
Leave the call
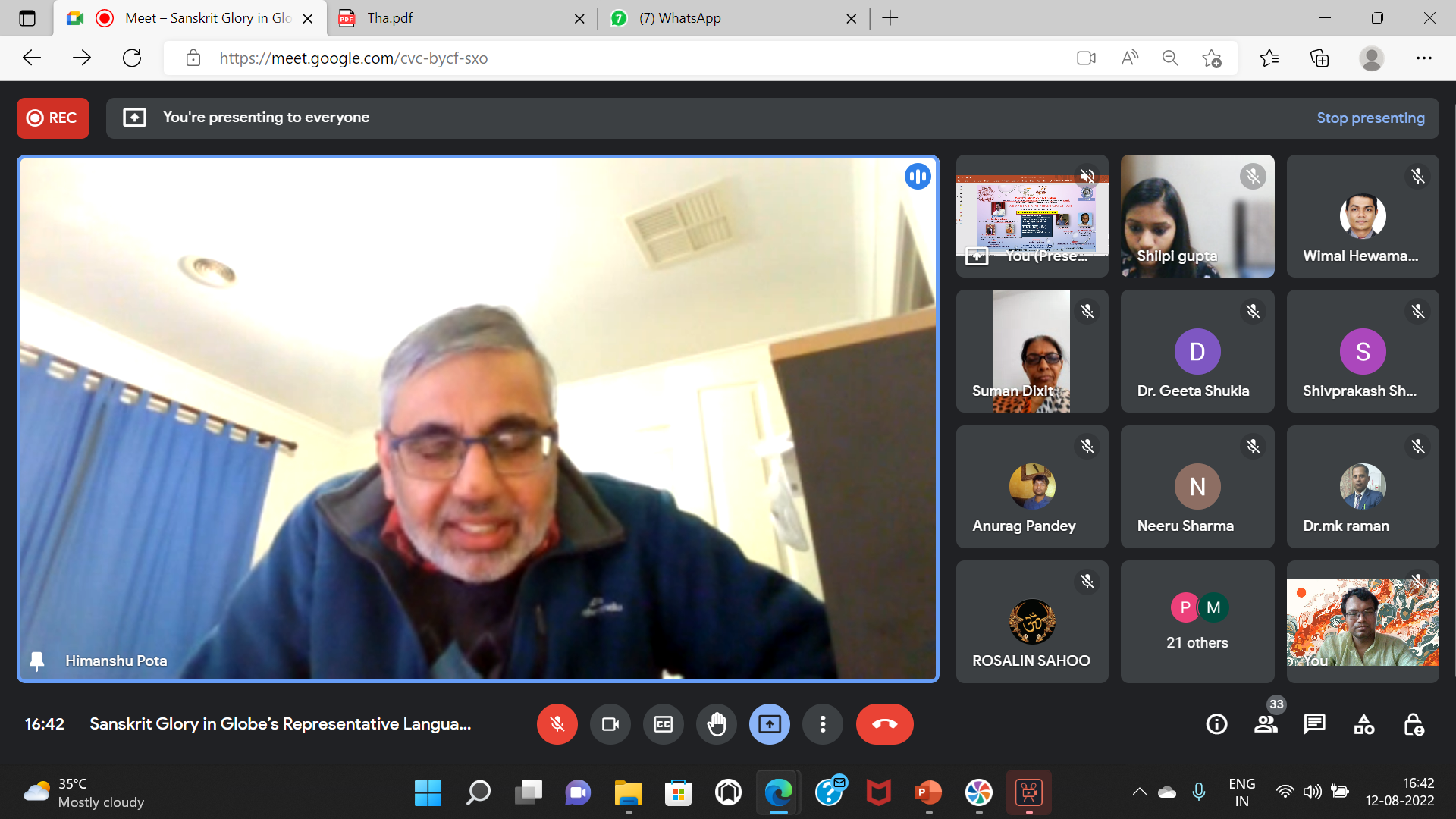coord(884,724)
